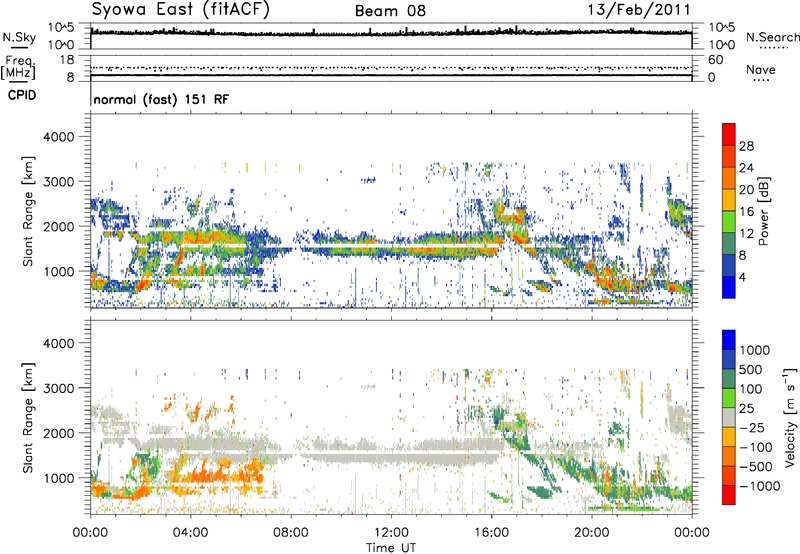
Task: Click the 'N.Sky' axis label
Action: click(19, 37)
